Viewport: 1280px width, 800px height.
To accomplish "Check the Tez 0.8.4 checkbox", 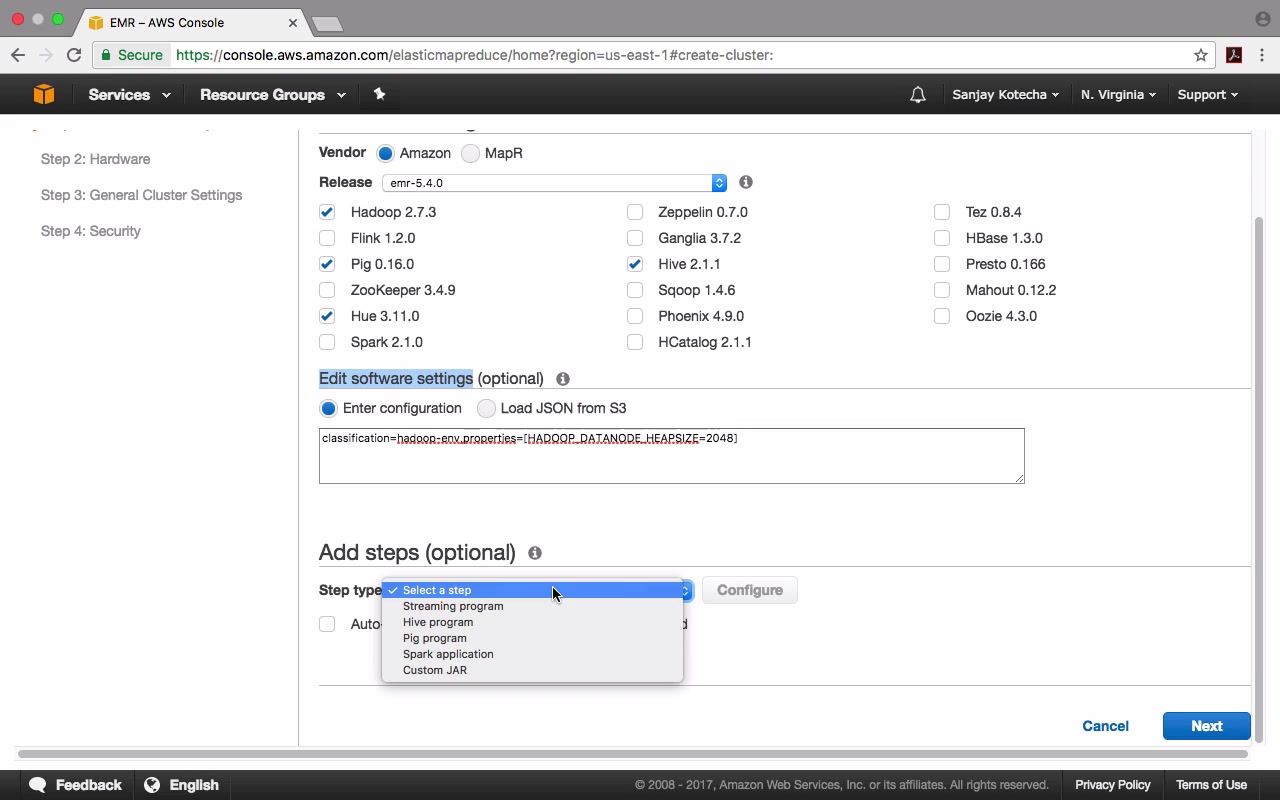I will [942, 212].
